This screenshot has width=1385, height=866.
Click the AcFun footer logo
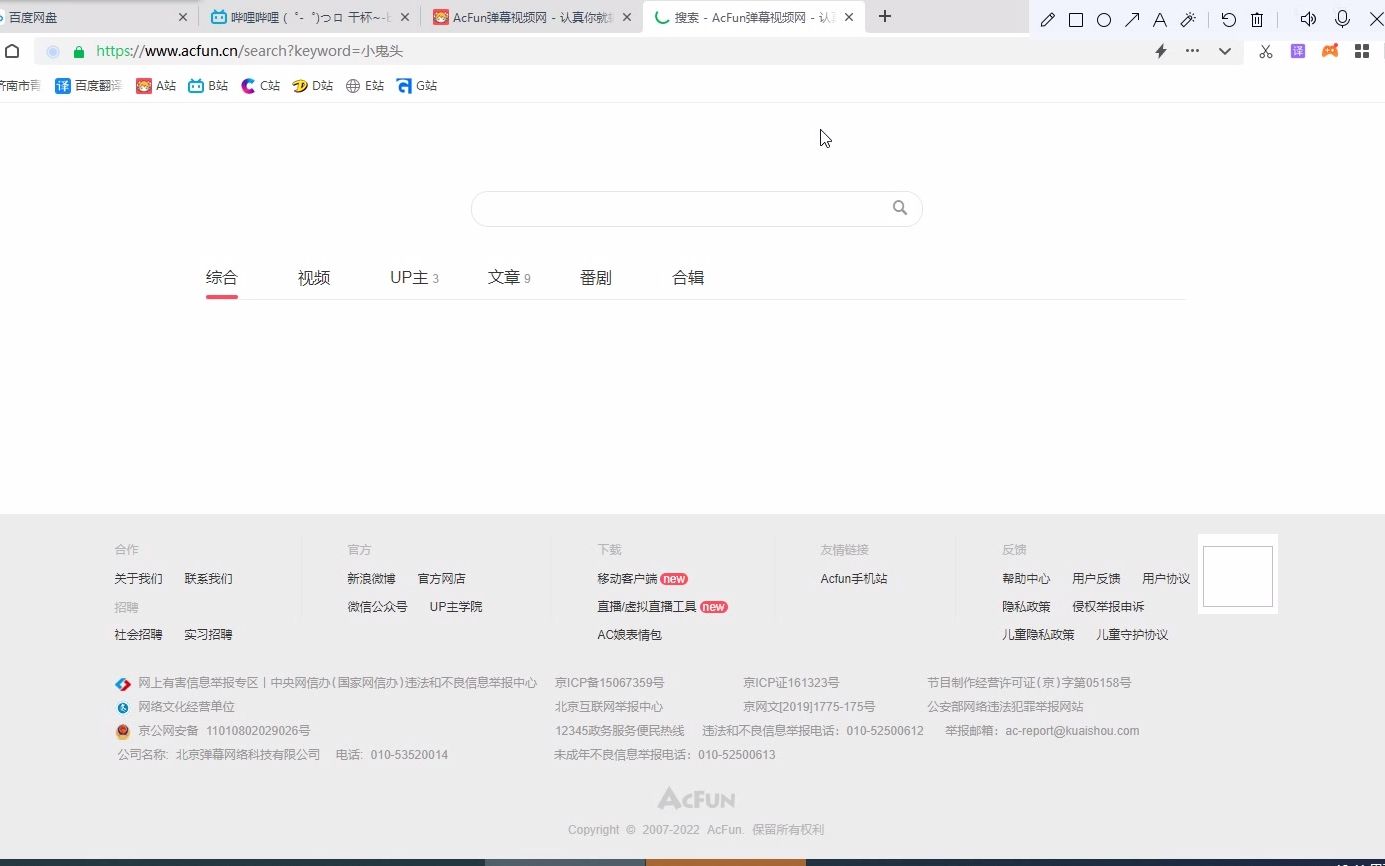[696, 798]
